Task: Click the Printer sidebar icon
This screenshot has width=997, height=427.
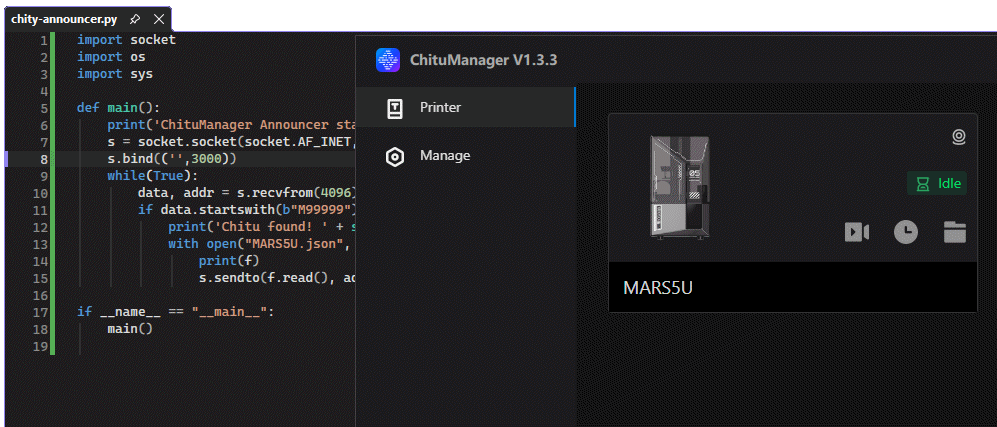Action: [x=395, y=108]
